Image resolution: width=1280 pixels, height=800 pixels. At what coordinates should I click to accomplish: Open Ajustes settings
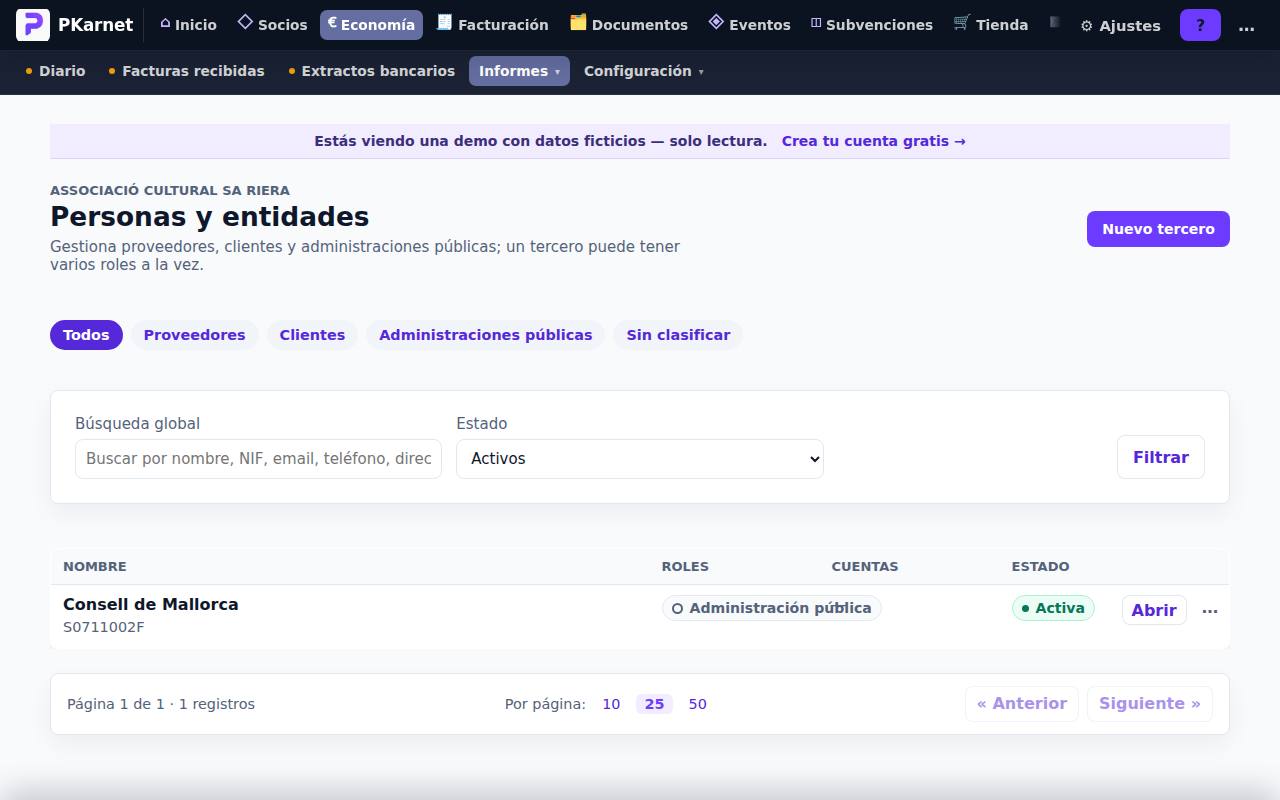(1120, 26)
